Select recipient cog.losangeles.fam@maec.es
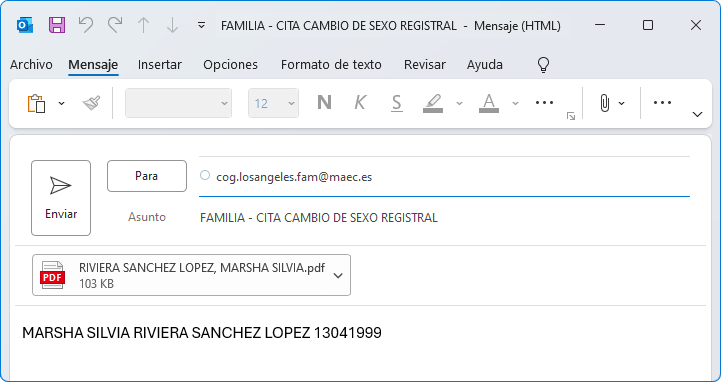The image size is (721, 382). 294,177
